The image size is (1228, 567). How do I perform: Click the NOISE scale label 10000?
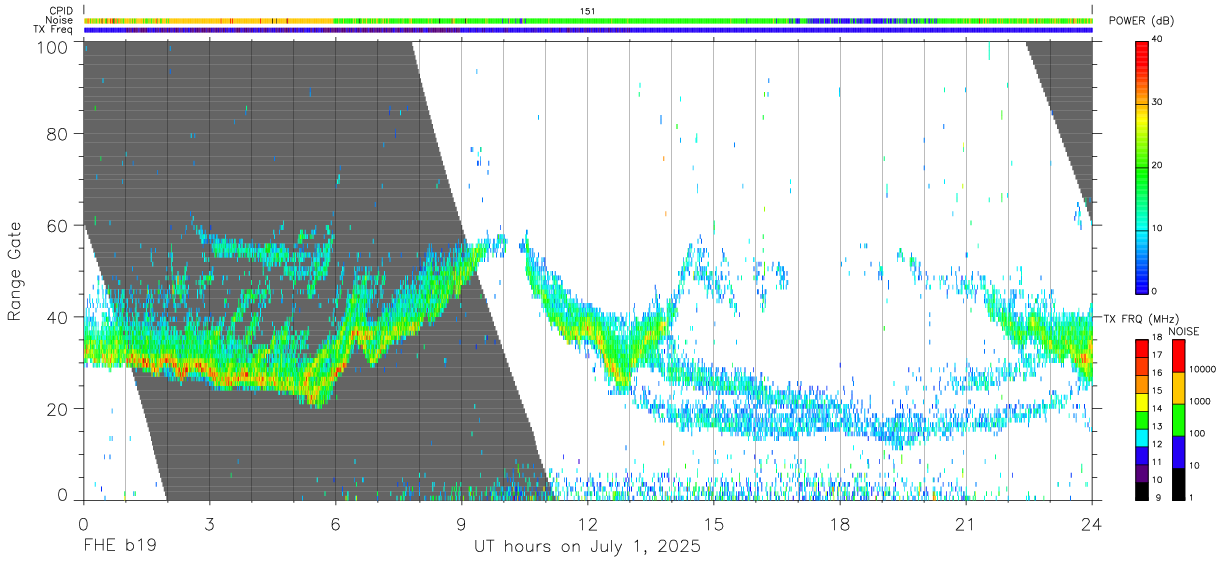[x=1202, y=369]
